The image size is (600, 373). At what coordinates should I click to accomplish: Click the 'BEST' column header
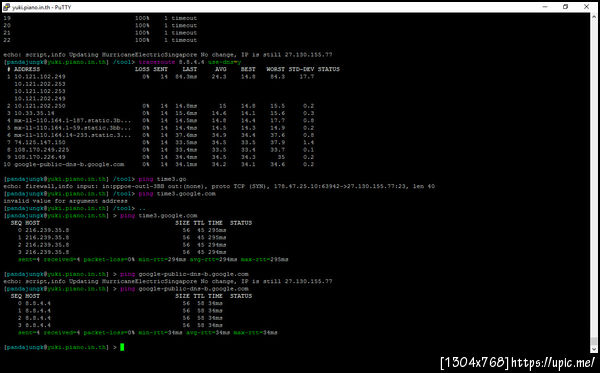[248, 69]
